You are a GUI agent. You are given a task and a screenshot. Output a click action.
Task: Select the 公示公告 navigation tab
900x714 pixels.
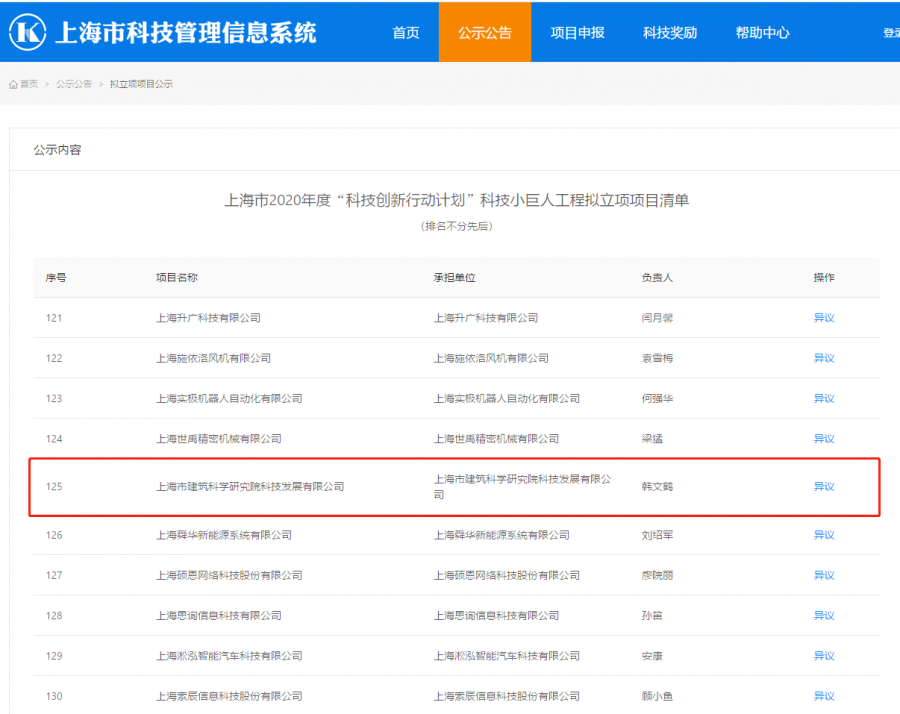(485, 32)
